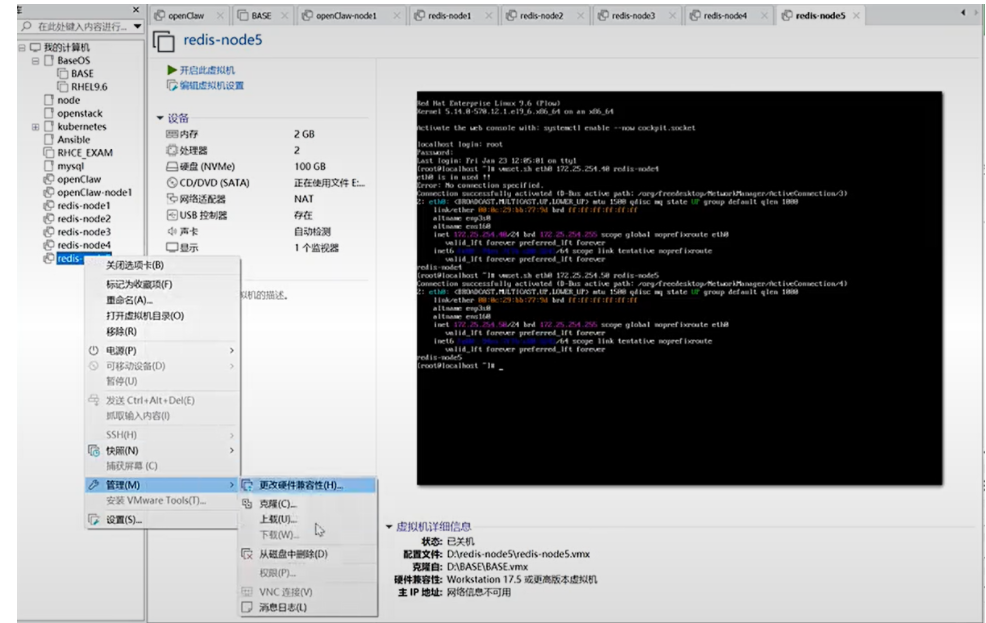The height and width of the screenshot is (623, 986).
Task: Open the 编辑虚拟机设置 link
Action: (x=212, y=85)
